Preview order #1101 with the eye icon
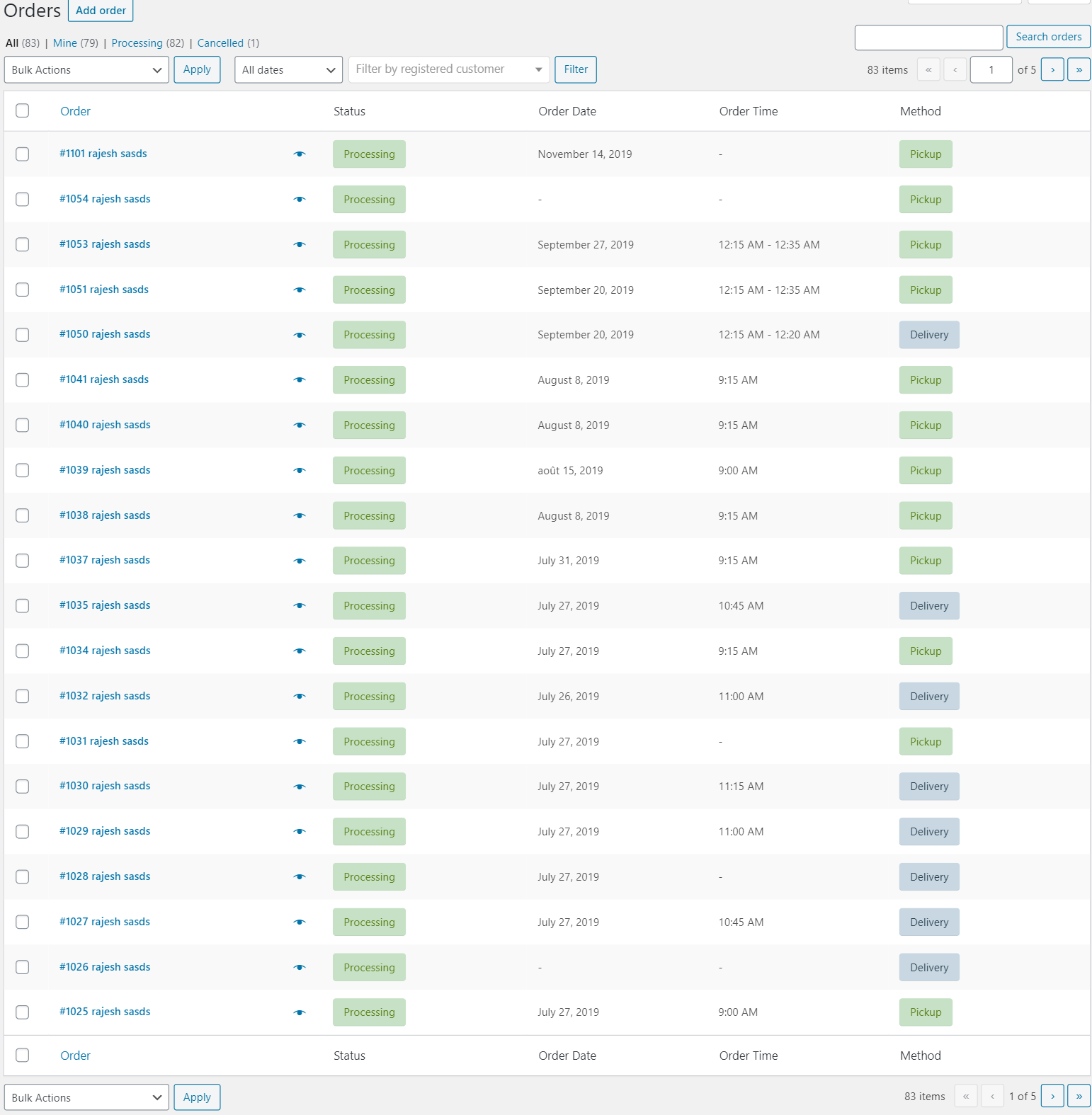 coord(300,154)
